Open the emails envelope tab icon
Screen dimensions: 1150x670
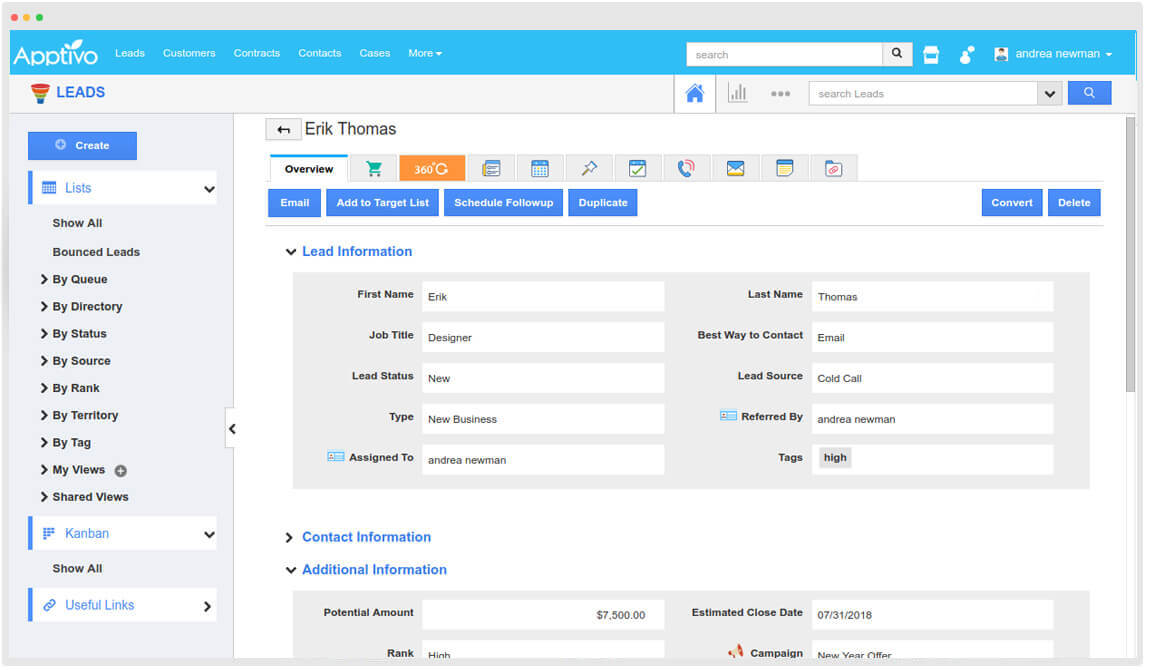736,169
